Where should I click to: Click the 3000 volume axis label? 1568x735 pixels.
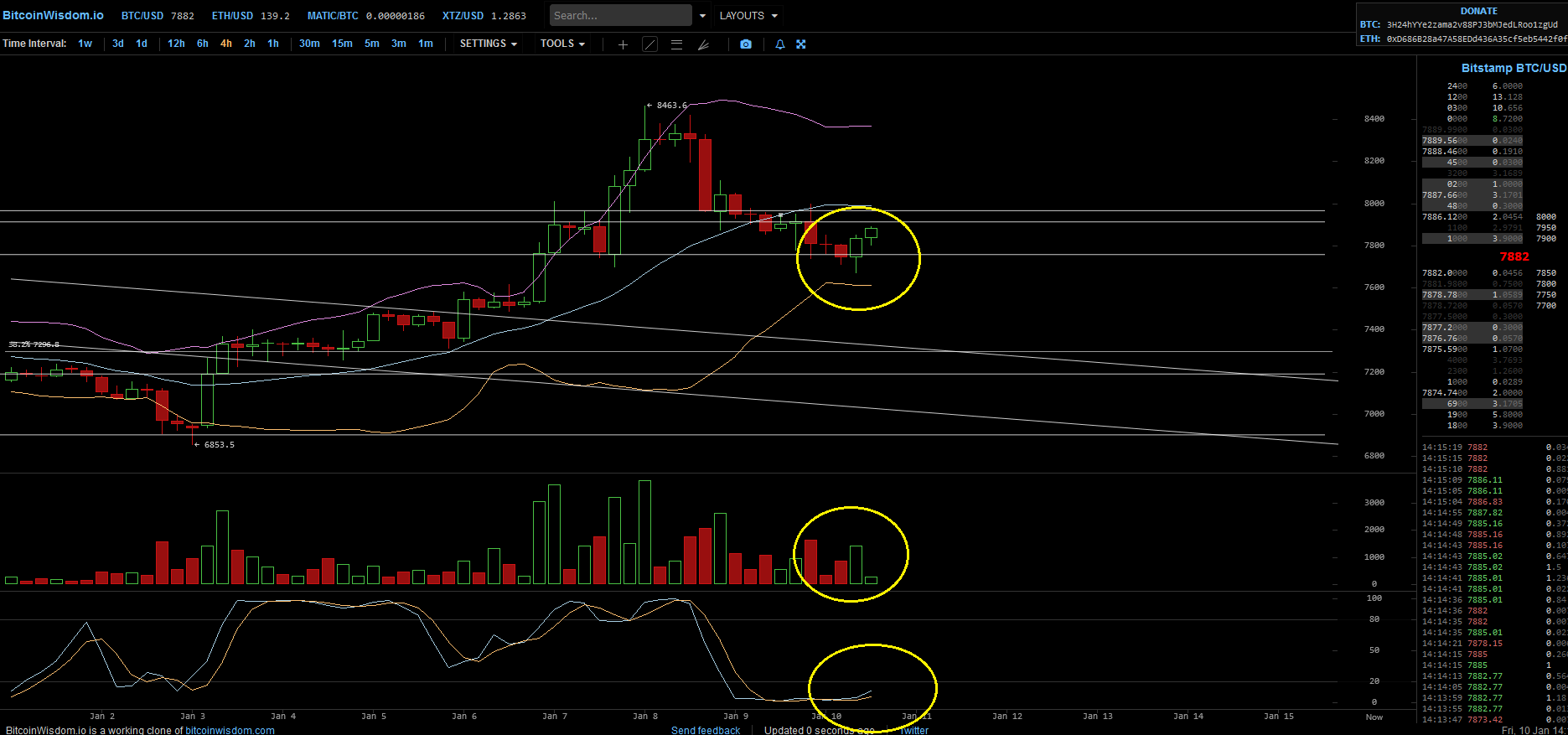[1374, 503]
